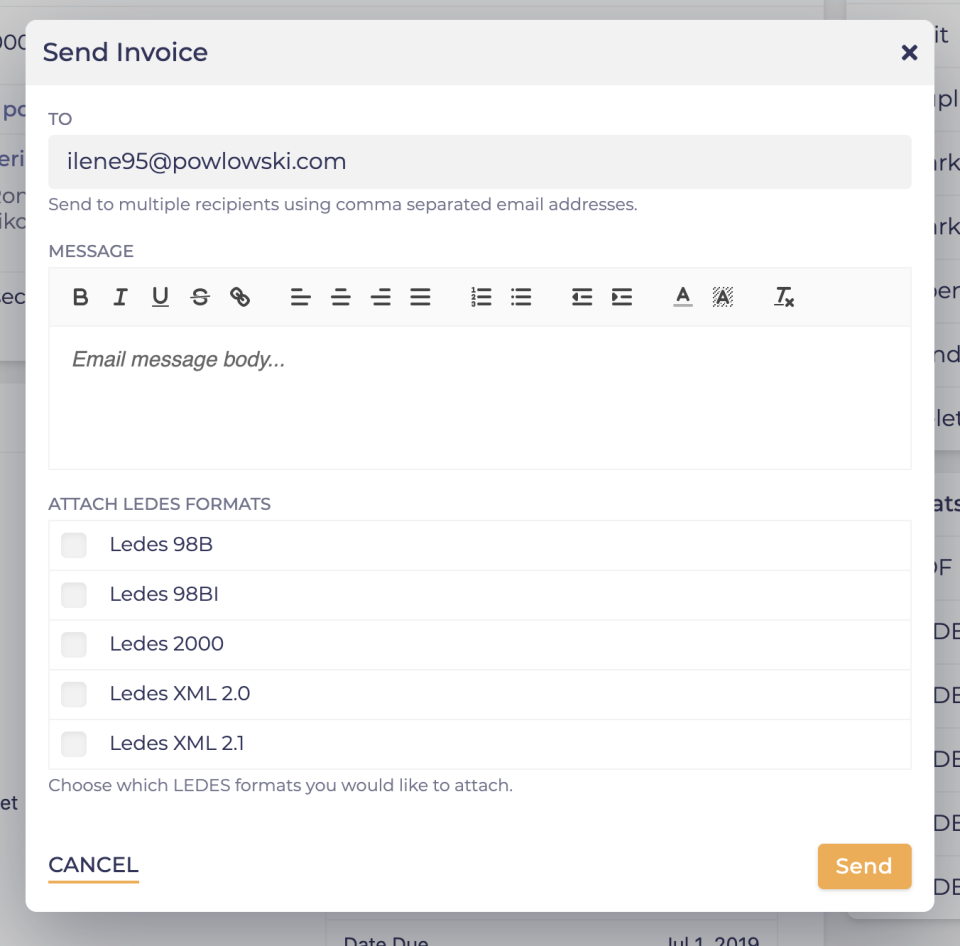
Task: Apply italic formatting
Action: (120, 297)
